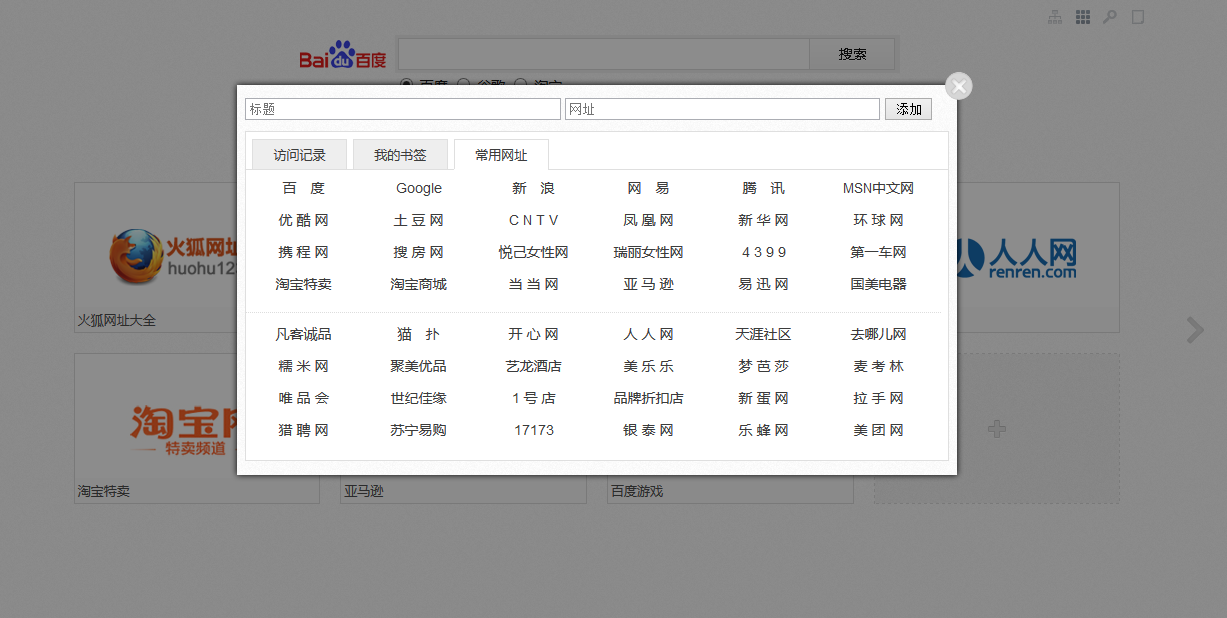This screenshot has height=618, width=1227.
Task: Pick the 糯米网 link
Action: point(304,366)
